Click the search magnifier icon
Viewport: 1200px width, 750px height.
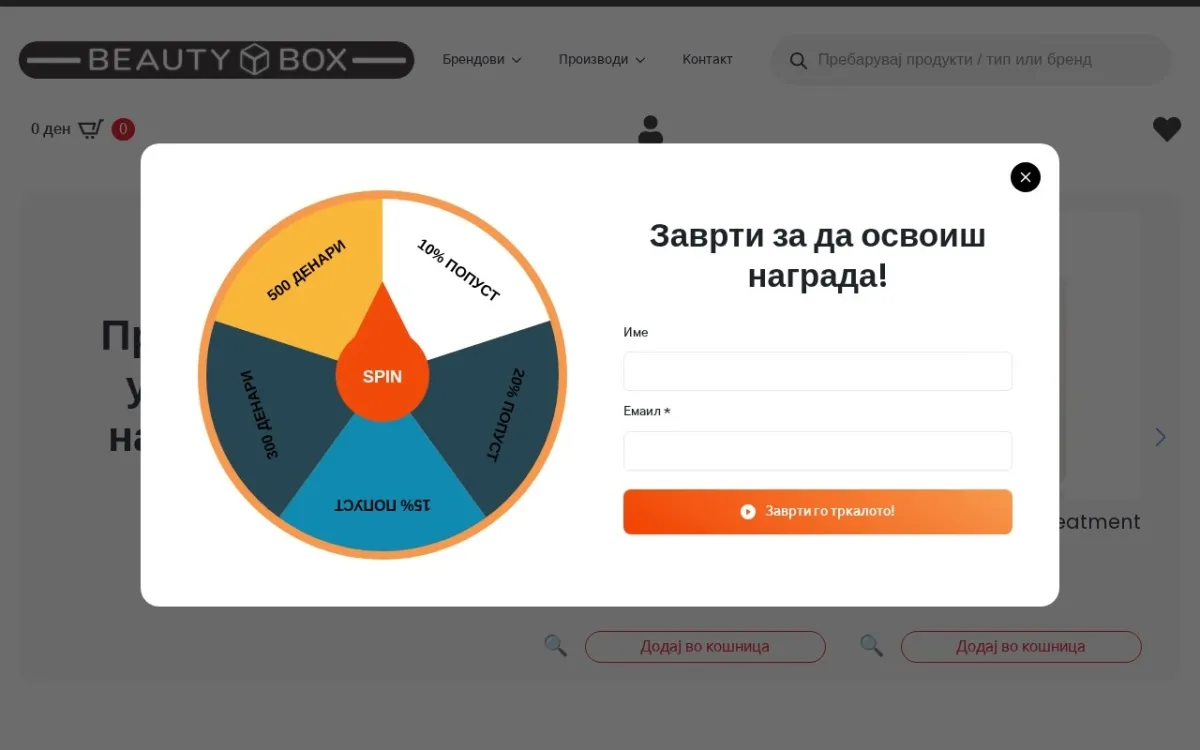[798, 61]
